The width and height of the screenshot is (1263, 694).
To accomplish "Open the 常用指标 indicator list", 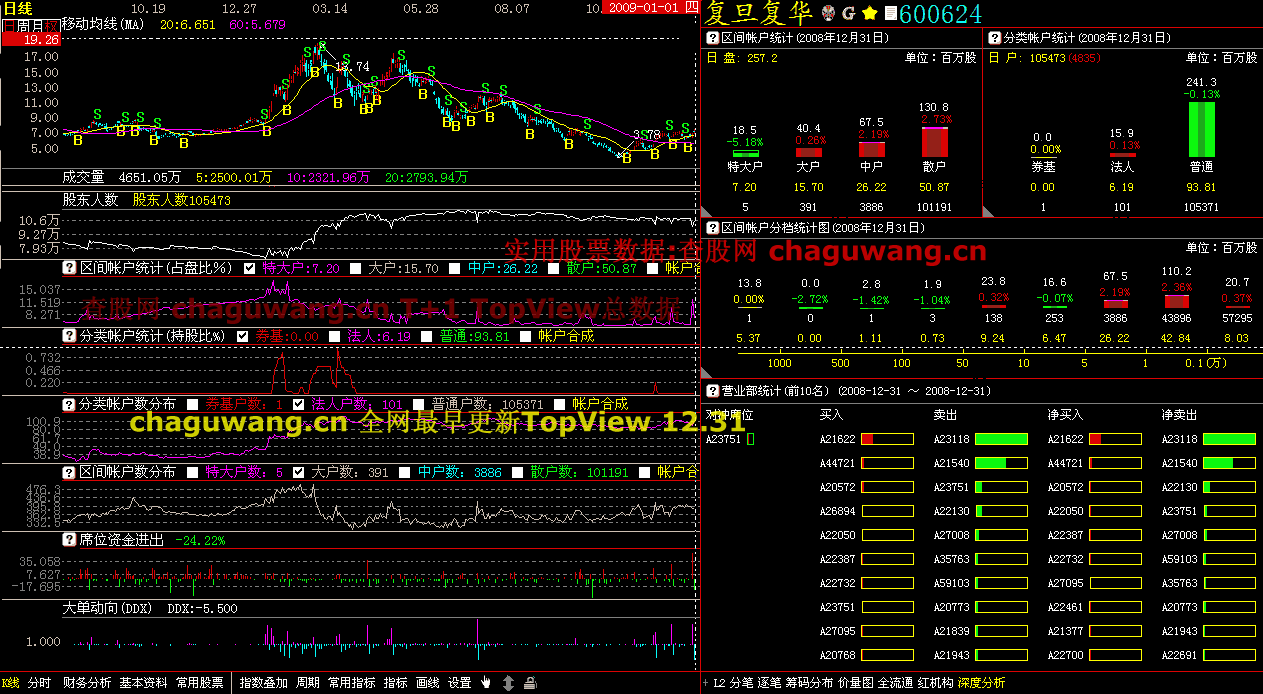I will coord(352,683).
